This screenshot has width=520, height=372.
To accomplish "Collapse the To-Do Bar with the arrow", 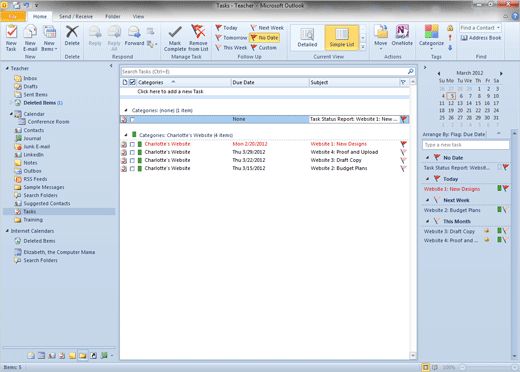I will (x=425, y=67).
